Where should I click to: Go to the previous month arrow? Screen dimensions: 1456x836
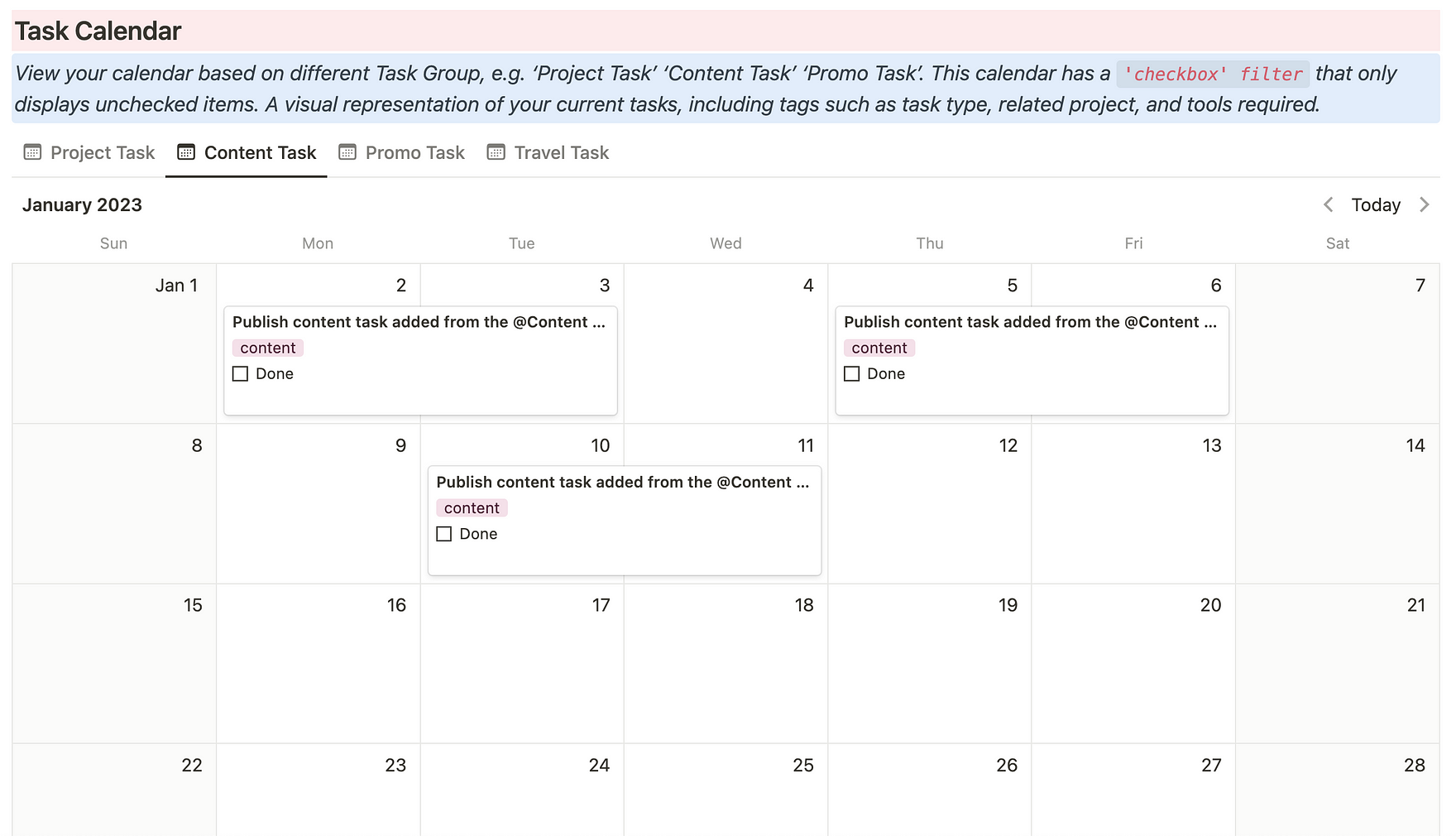[x=1328, y=205]
